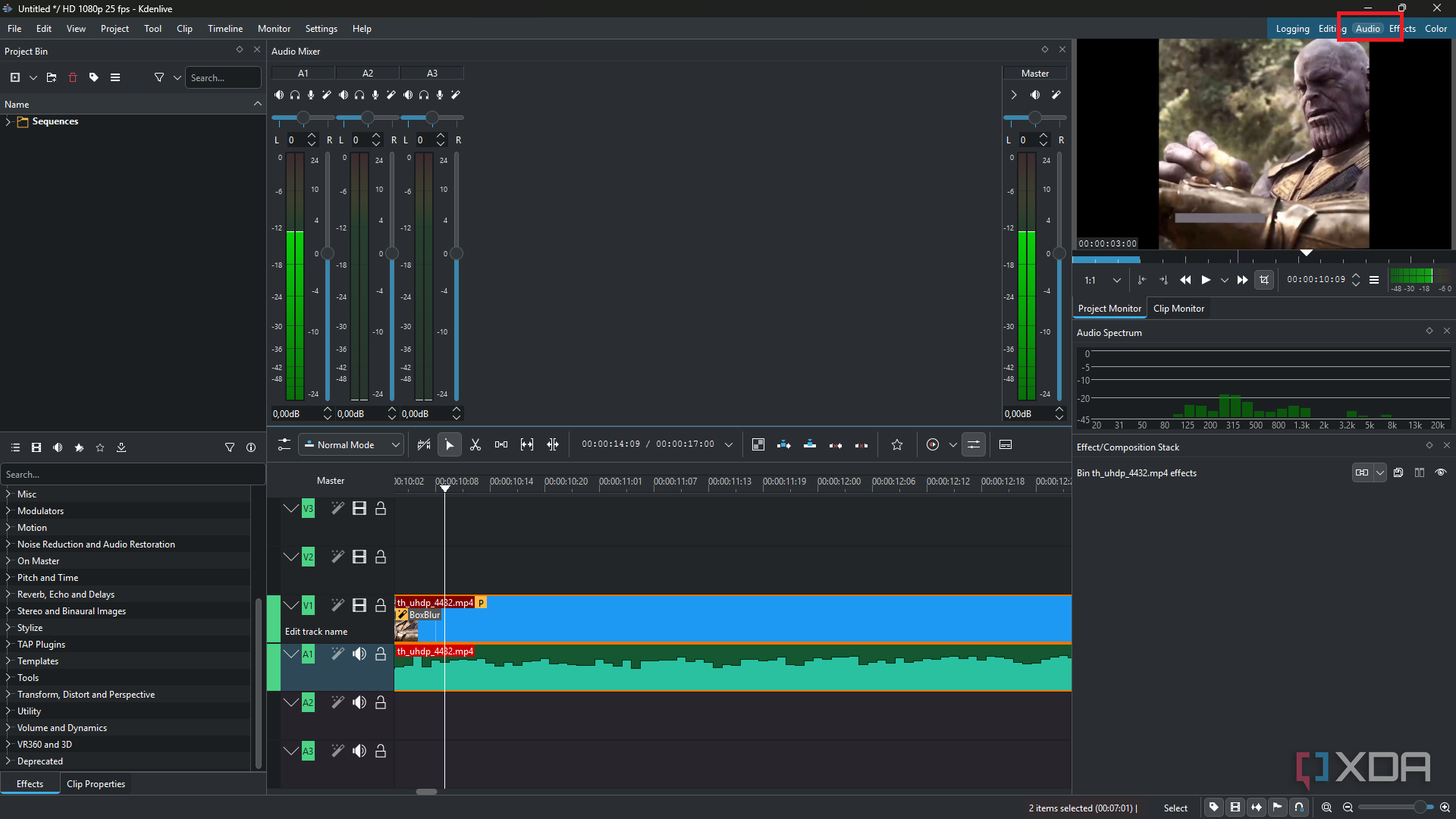Hide video on track V2

coord(359,557)
